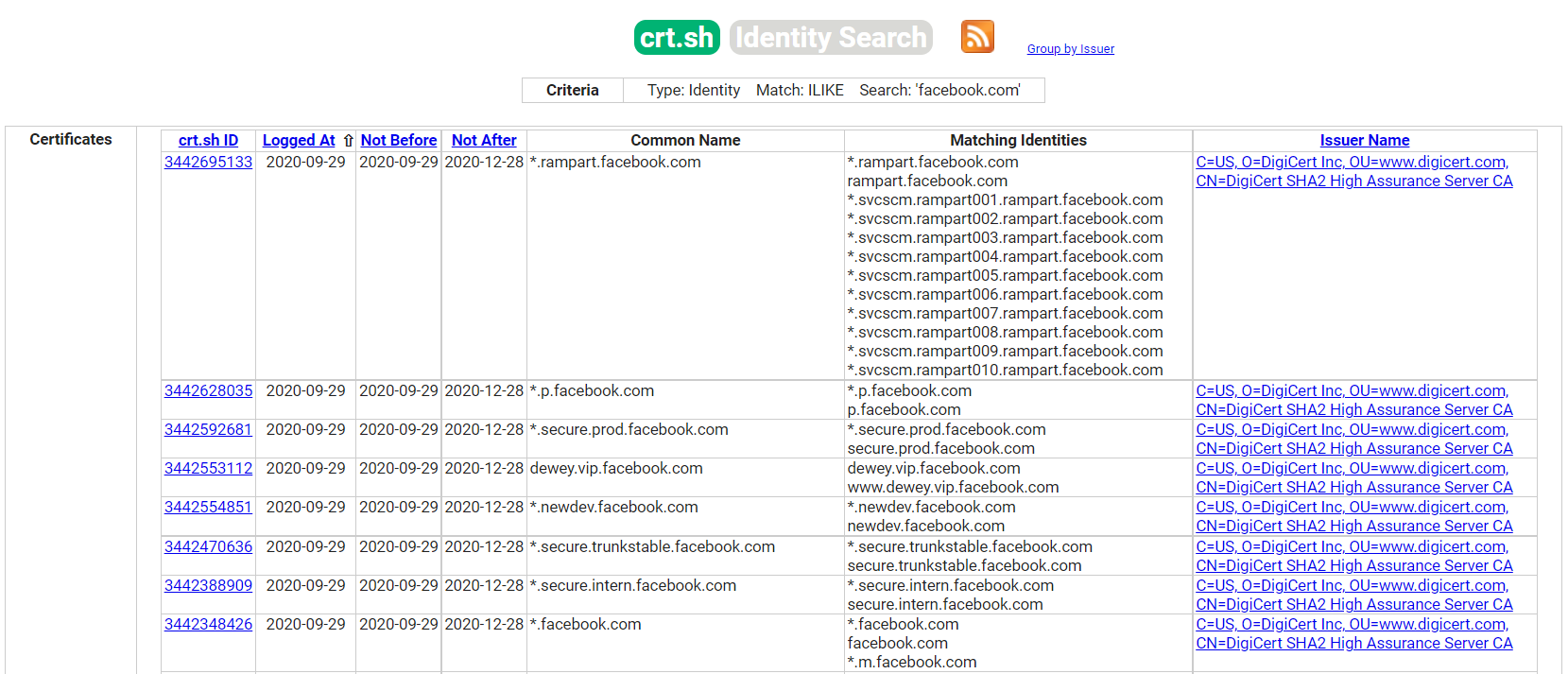Click the Type: Identity criteria text
Viewport: 1568px width, 674px height.
point(694,90)
